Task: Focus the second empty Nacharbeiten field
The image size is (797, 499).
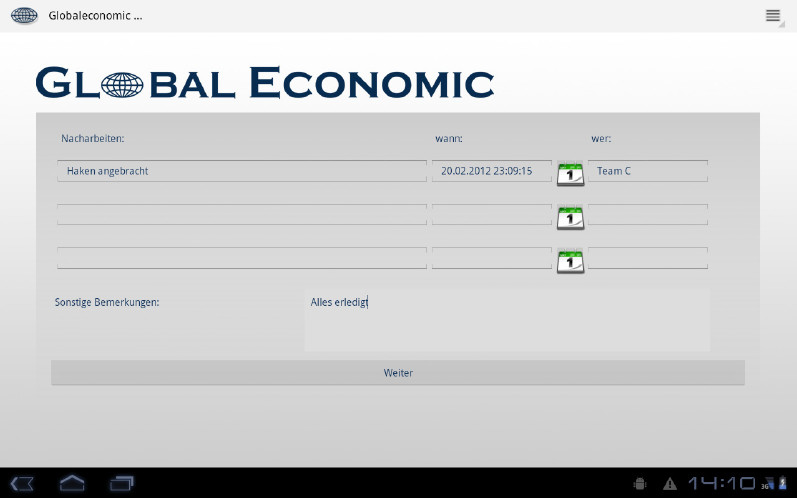Action: [x=242, y=214]
